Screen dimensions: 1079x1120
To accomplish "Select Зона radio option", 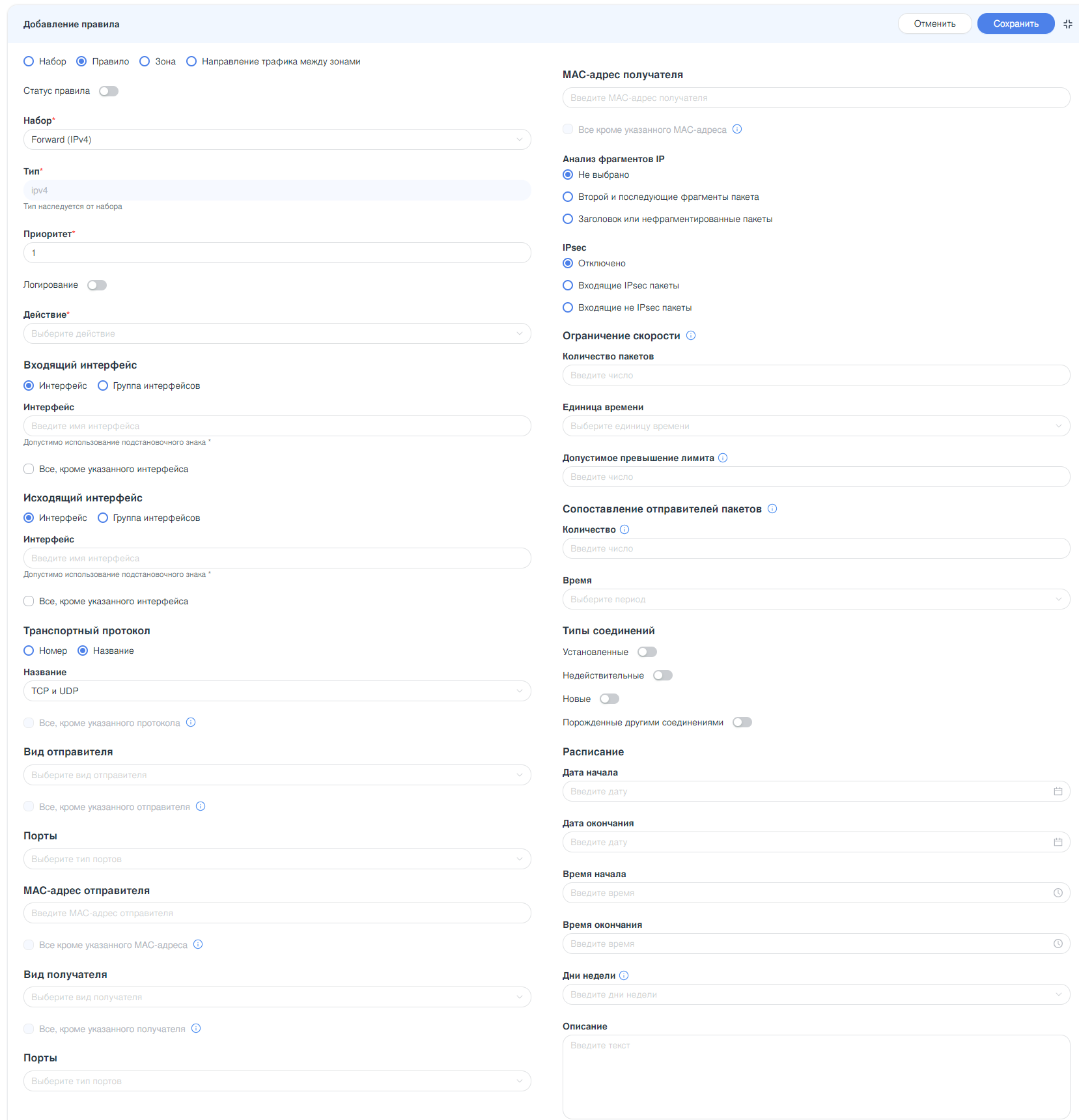I will point(145,61).
